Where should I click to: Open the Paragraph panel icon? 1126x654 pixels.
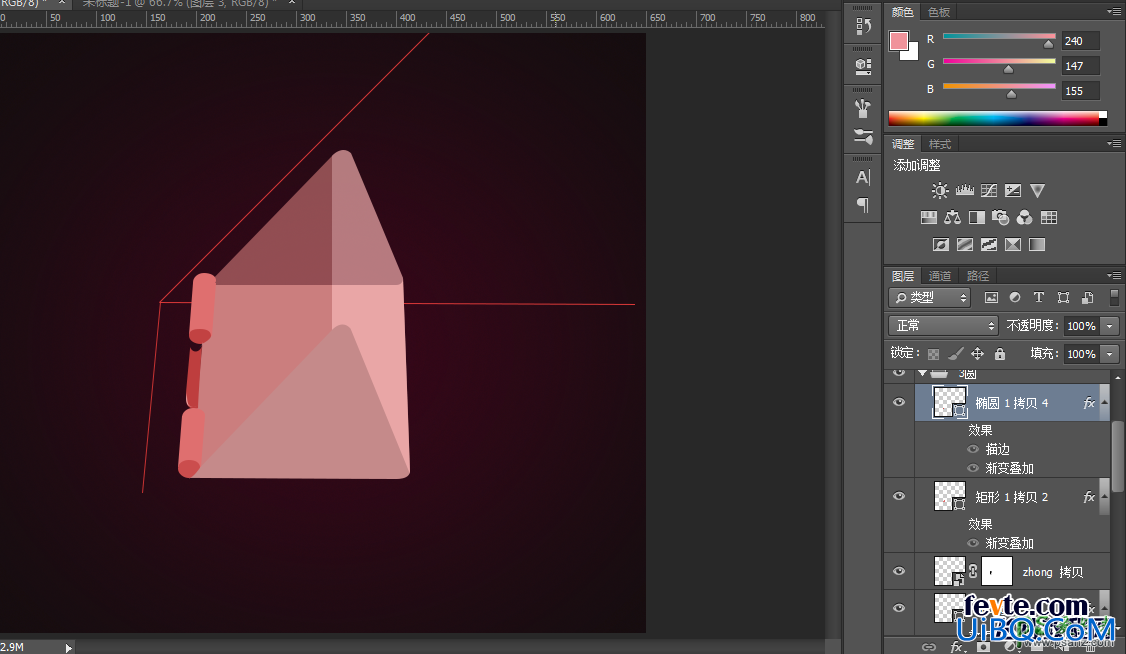click(863, 205)
